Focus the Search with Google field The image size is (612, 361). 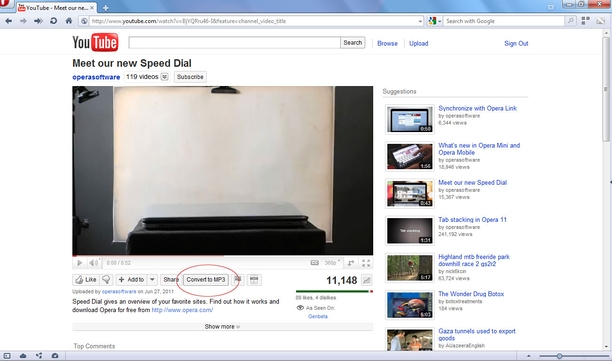click(x=503, y=21)
